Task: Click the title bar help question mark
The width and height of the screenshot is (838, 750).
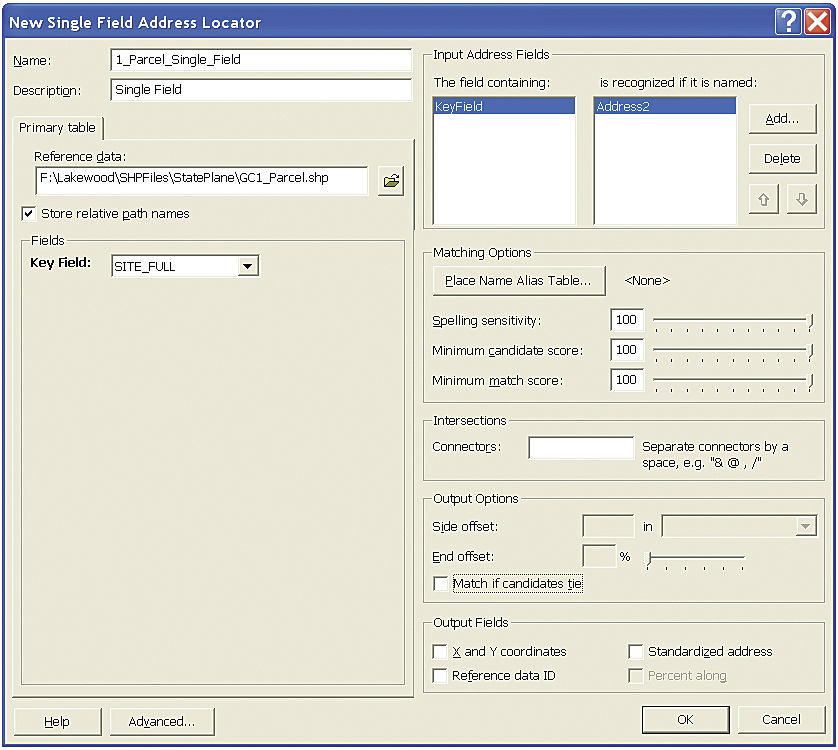Action: tap(787, 20)
